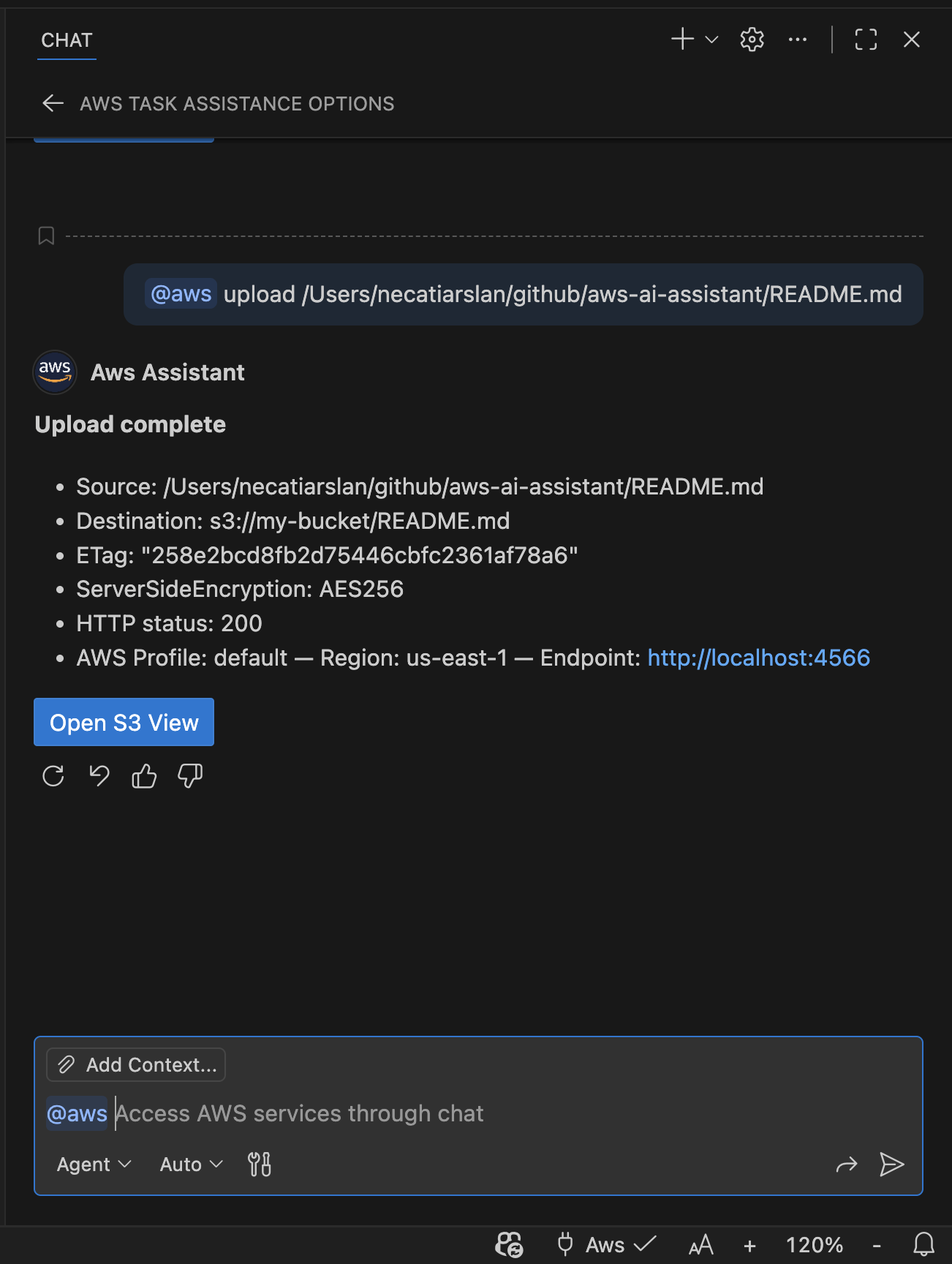Viewport: 952px width, 1264px height.
Task: Send the chat message
Action: pyautogui.click(x=891, y=1164)
